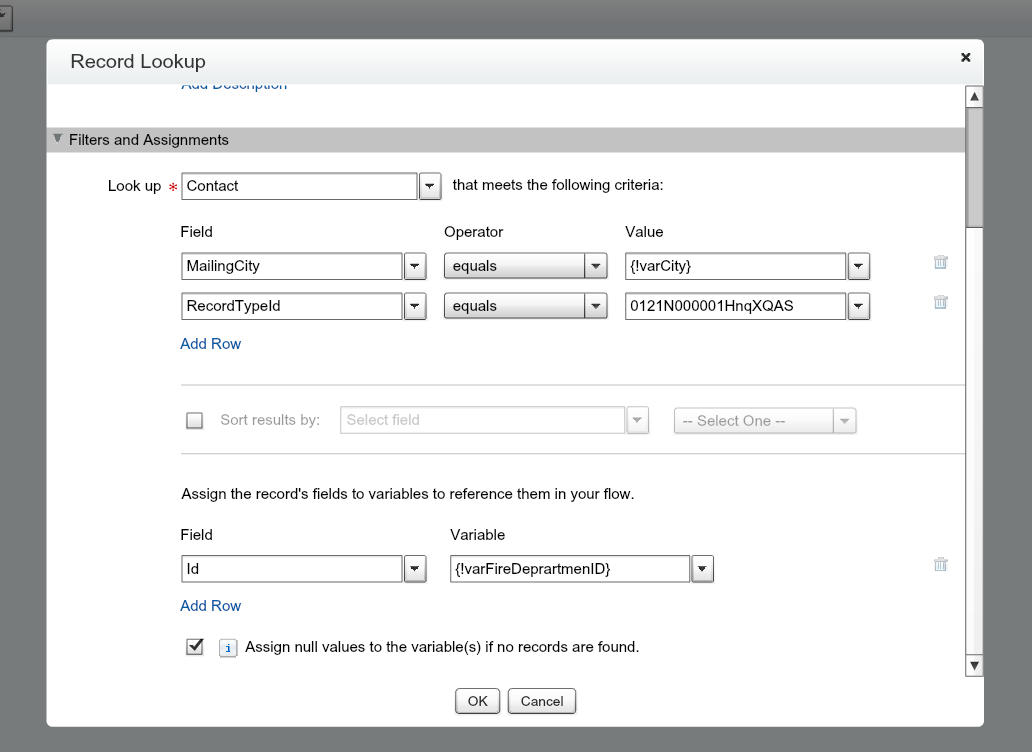Click Add Row under filter criteria
1032x752 pixels.
[210, 344]
